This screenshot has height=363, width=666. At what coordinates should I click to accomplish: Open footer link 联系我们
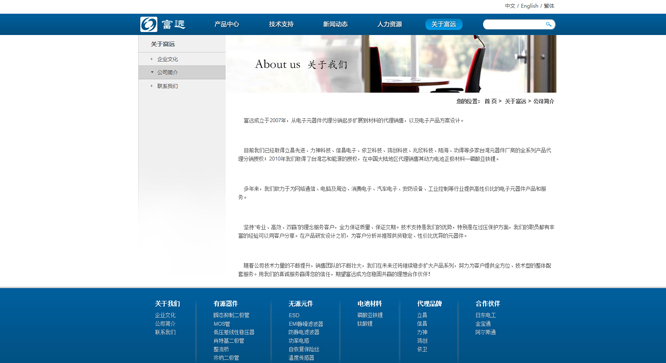pyautogui.click(x=165, y=332)
